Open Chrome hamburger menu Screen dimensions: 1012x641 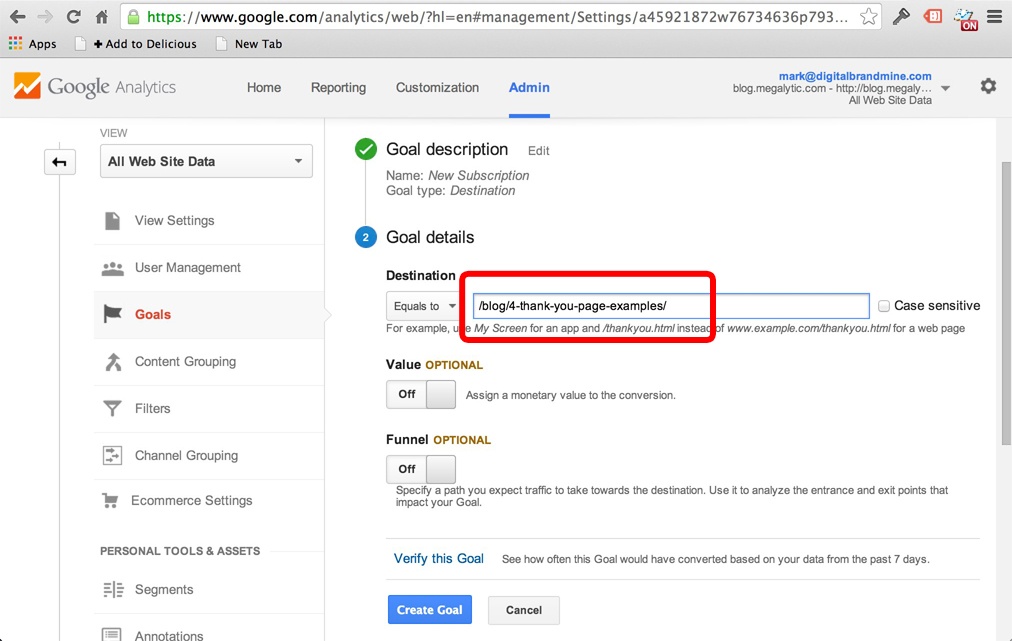pos(995,17)
